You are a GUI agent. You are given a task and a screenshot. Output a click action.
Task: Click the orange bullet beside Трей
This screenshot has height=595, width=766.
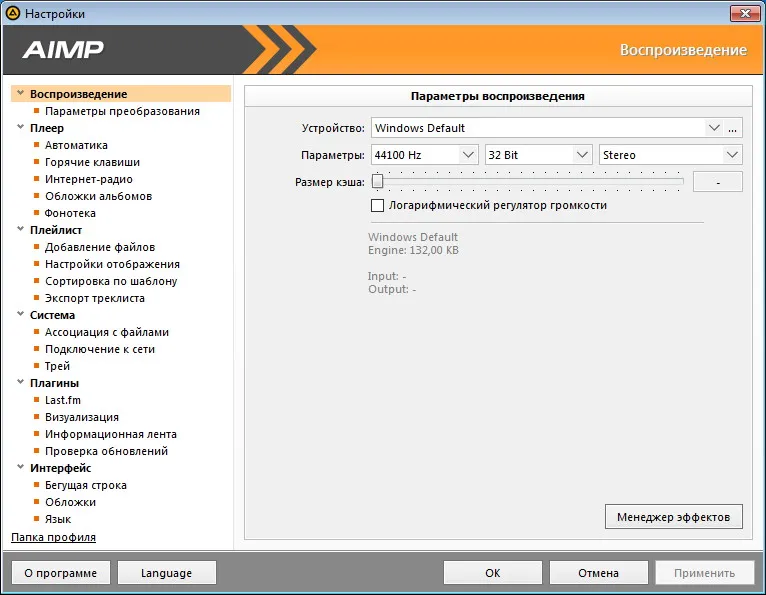[x=36, y=365]
